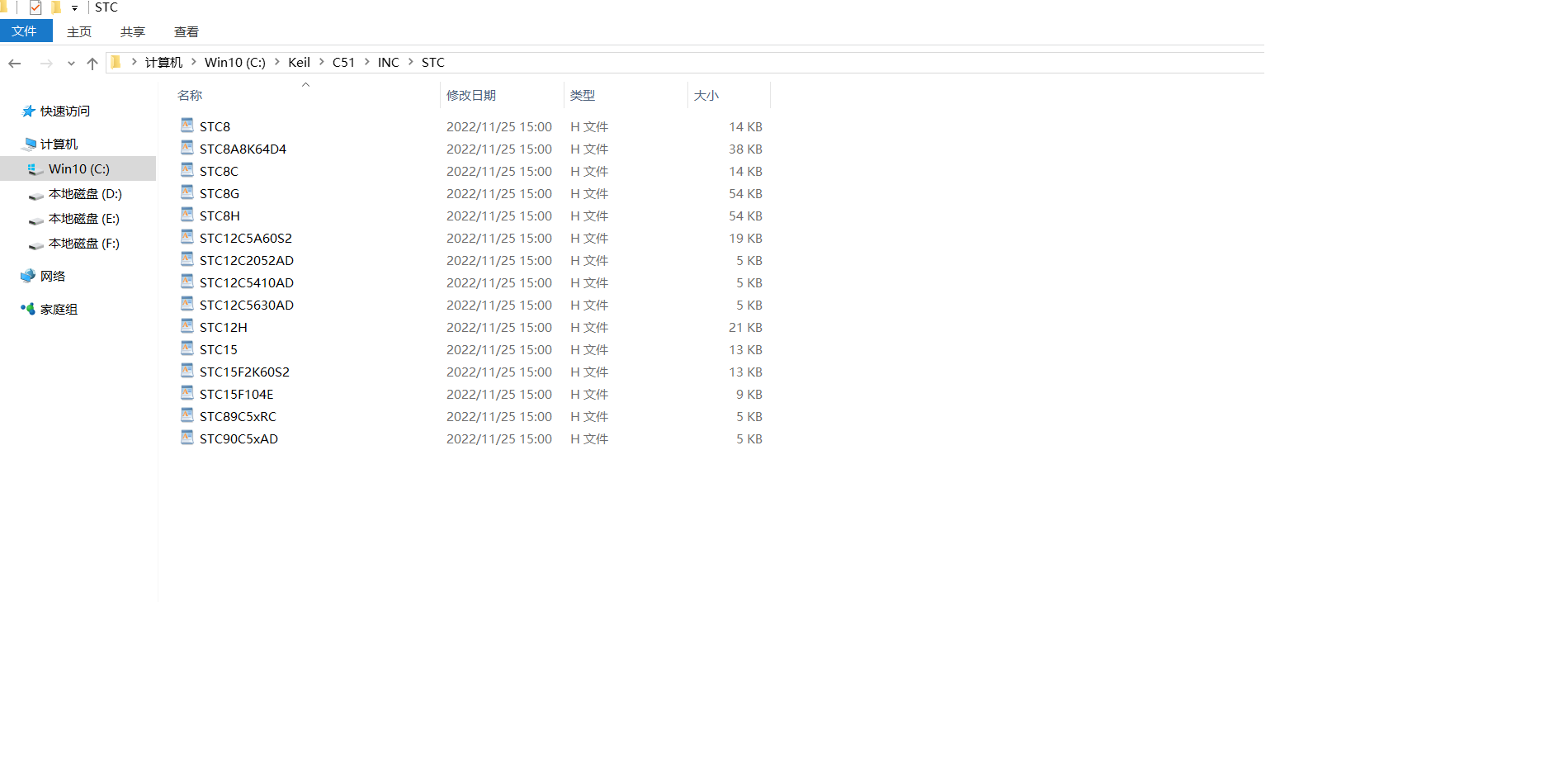Switch to the 共享 ribbon tab

[133, 31]
